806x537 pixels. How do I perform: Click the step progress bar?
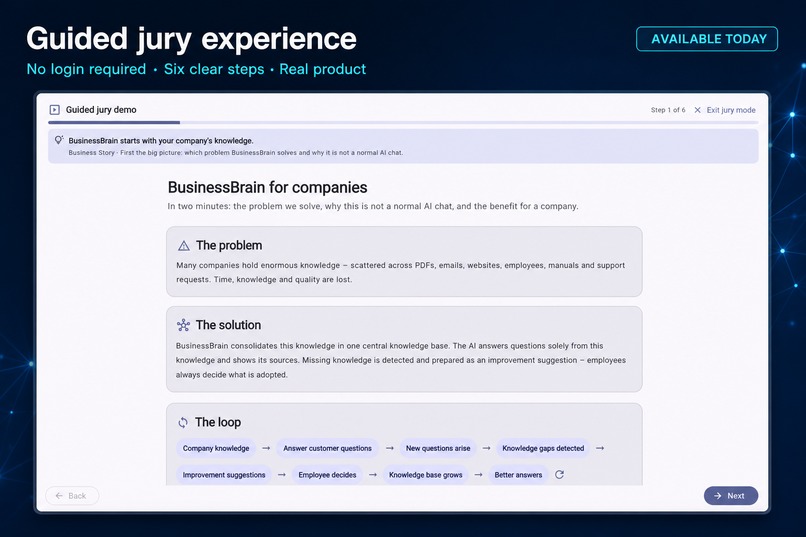click(403, 123)
